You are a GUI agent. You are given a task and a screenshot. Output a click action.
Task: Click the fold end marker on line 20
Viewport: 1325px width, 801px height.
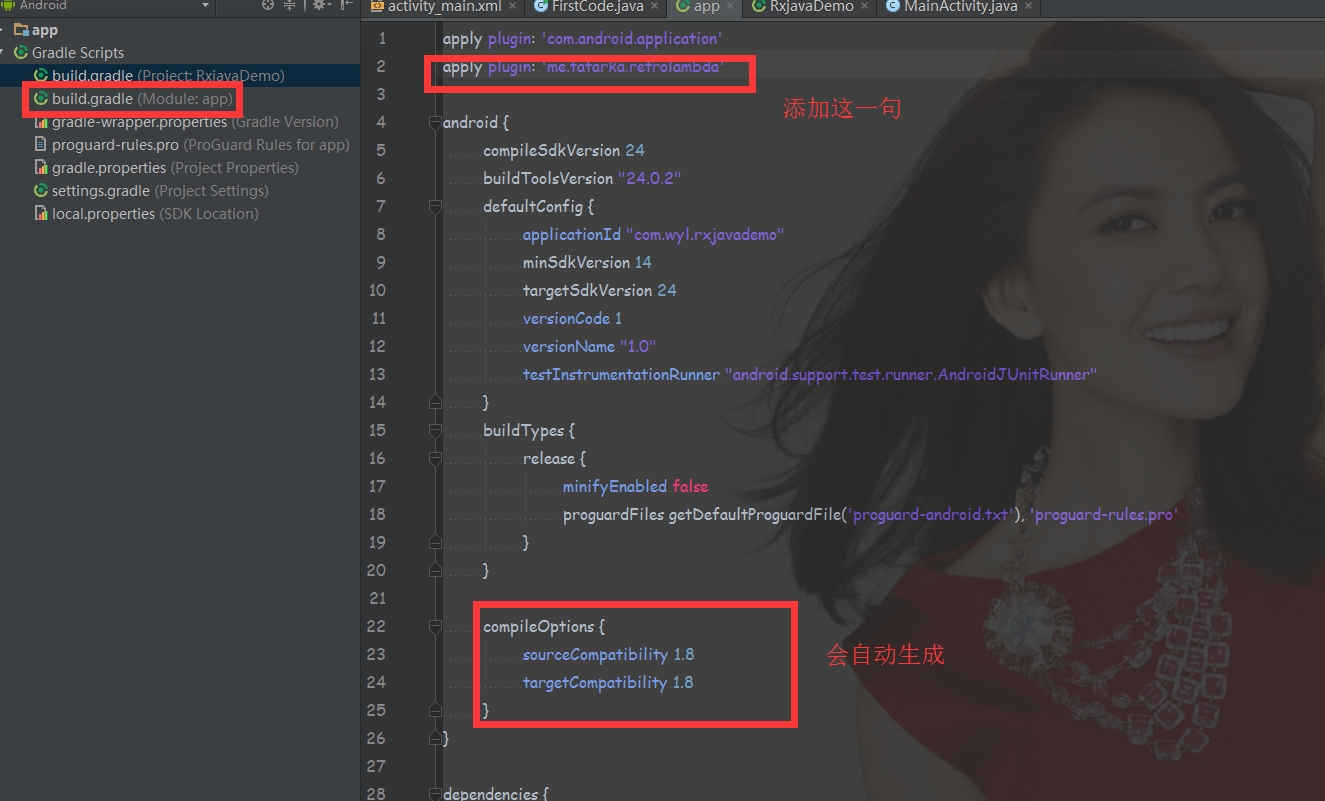point(435,570)
